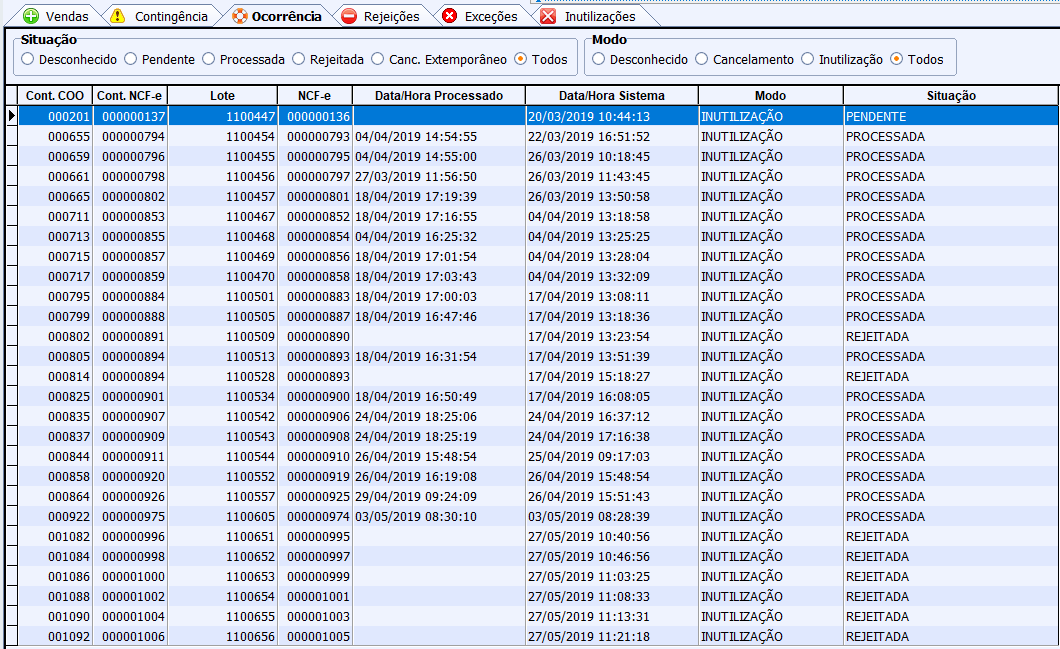The height and width of the screenshot is (649, 1060).
Task: Switch to the Contingência tab
Action: (161, 16)
